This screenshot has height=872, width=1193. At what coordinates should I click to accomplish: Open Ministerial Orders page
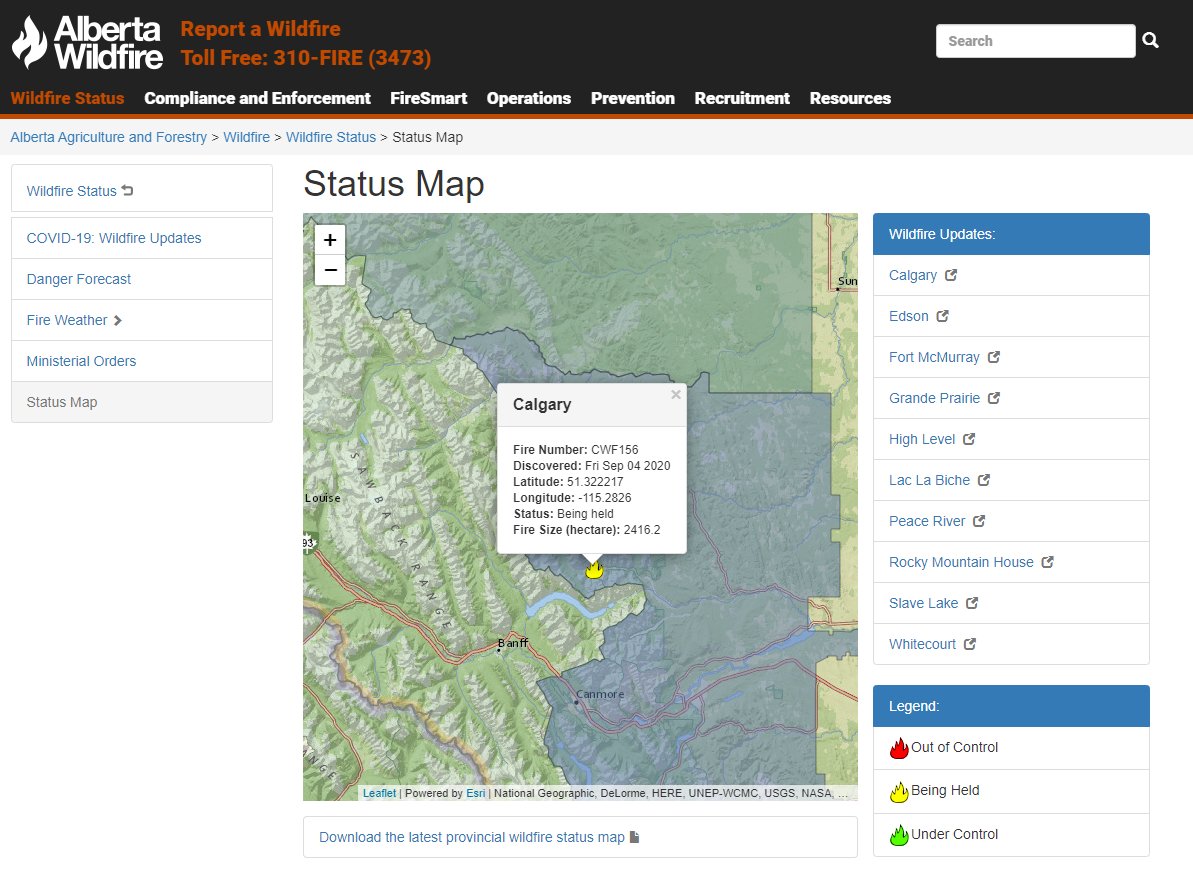142,361
